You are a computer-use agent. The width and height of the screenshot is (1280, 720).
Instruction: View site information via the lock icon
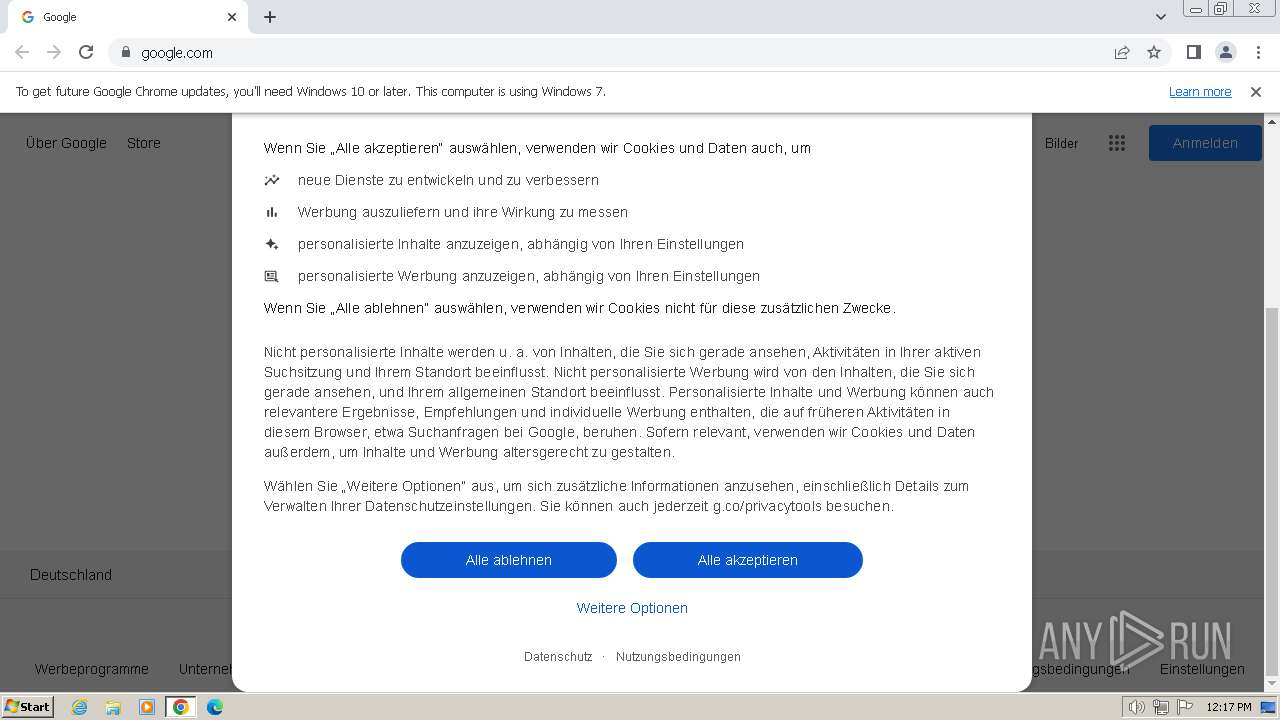[125, 52]
